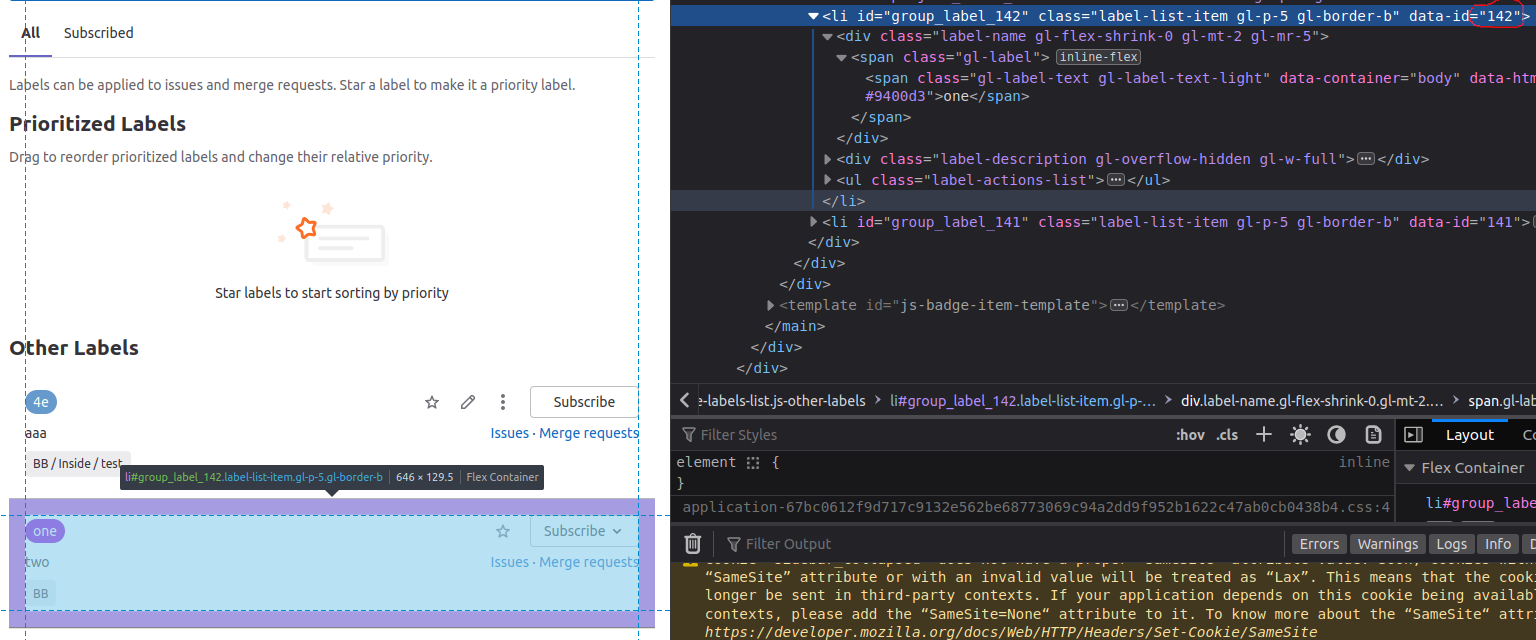Open Merge requests link for label 4e
The height and width of the screenshot is (640, 1536).
(588, 433)
